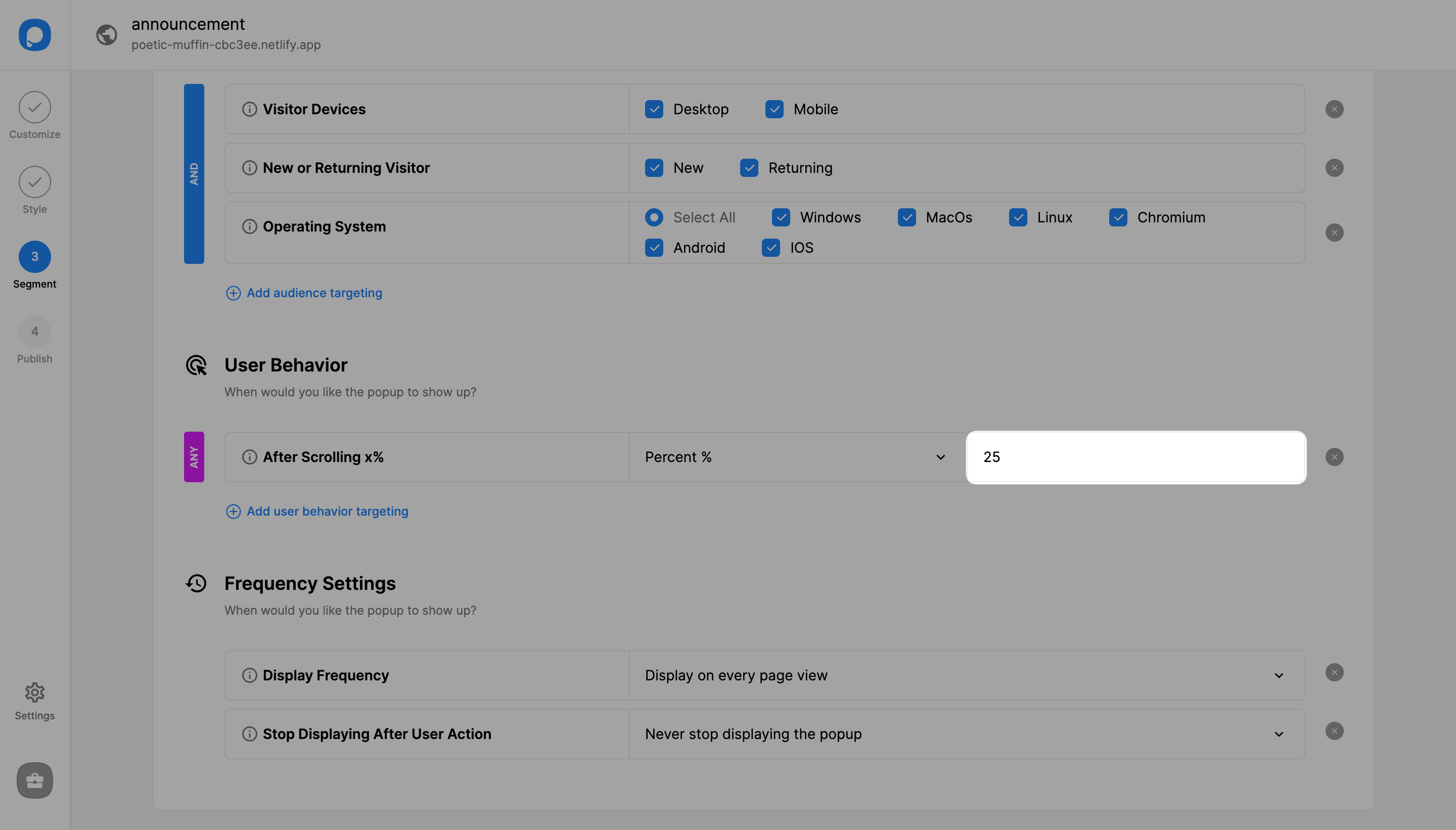Click the Settings gear icon in sidebar

click(35, 692)
